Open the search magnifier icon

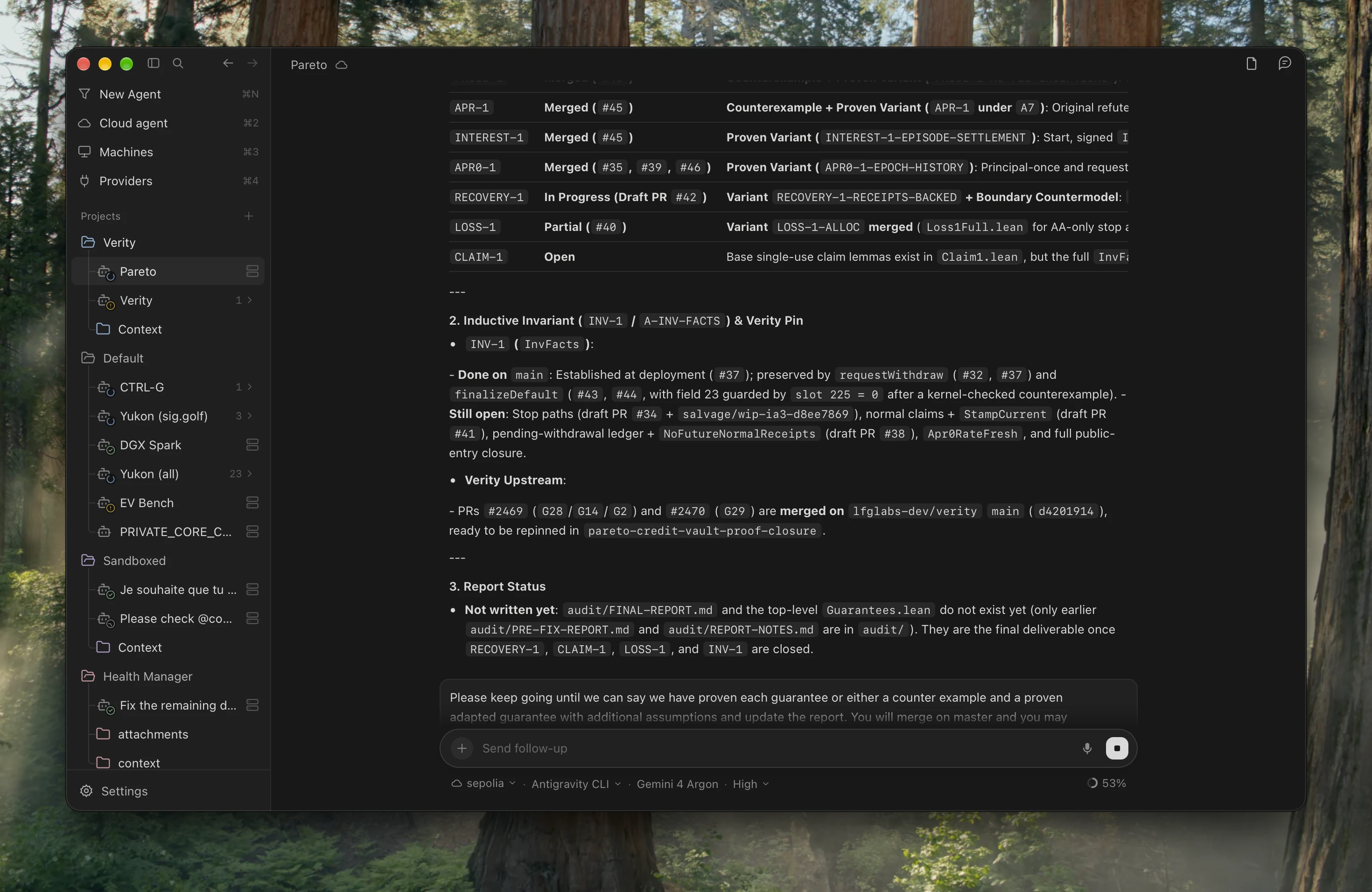pos(178,63)
